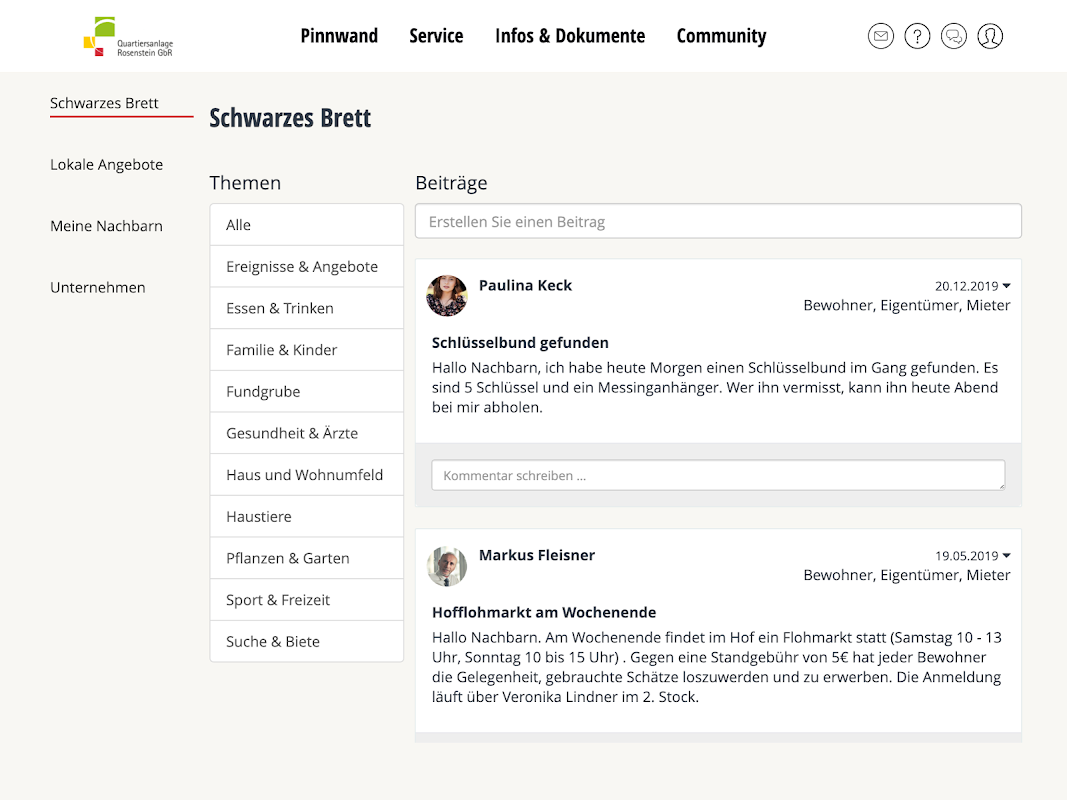Go to Lokale Angebote in sidebar
This screenshot has width=1067, height=800.
(x=106, y=165)
